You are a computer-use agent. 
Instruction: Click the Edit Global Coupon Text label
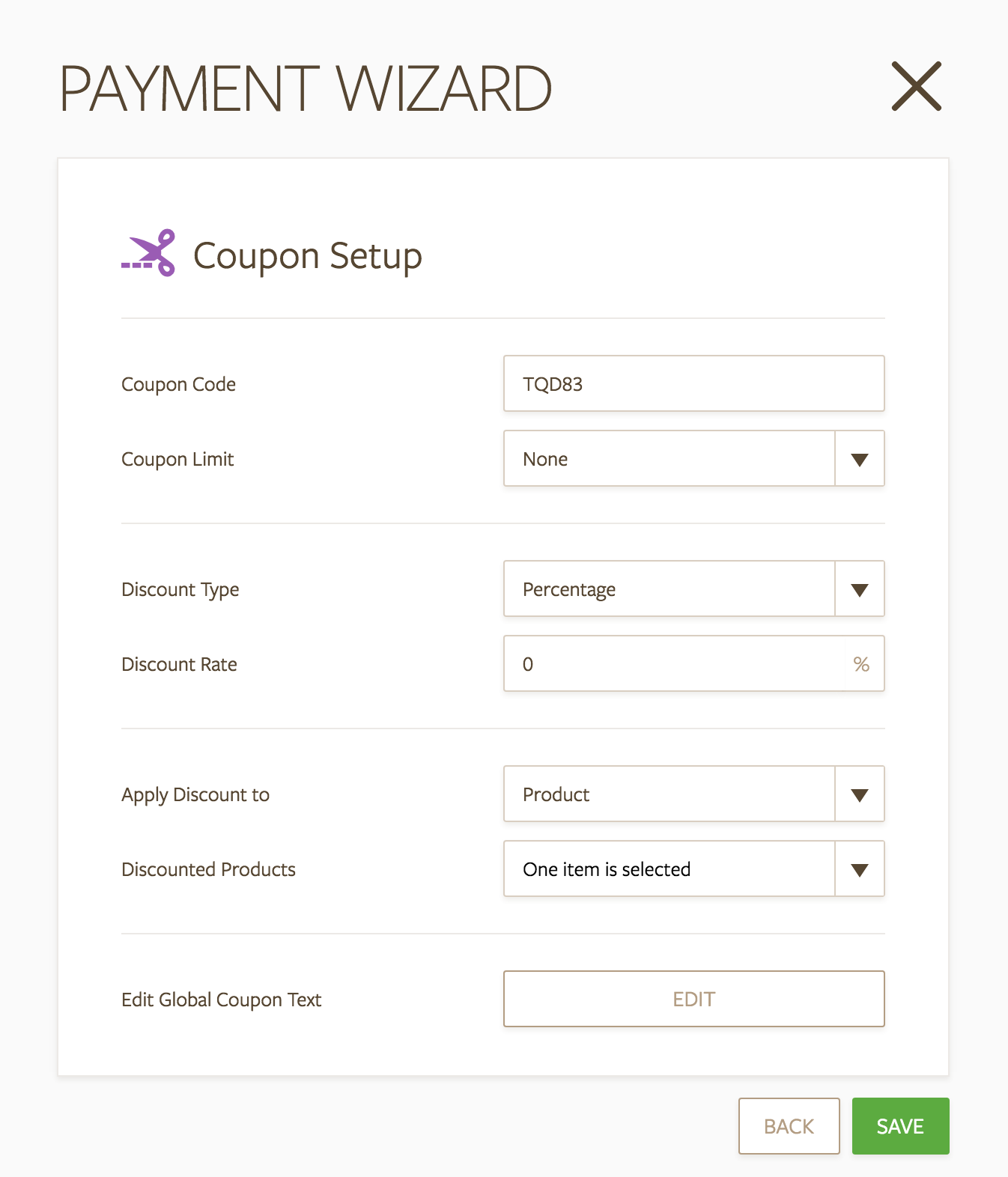(x=221, y=1000)
